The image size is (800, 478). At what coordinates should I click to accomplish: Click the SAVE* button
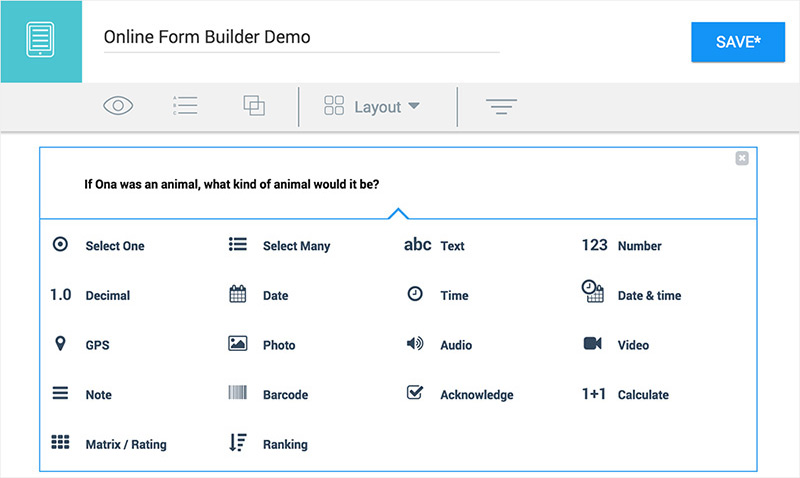coord(738,42)
